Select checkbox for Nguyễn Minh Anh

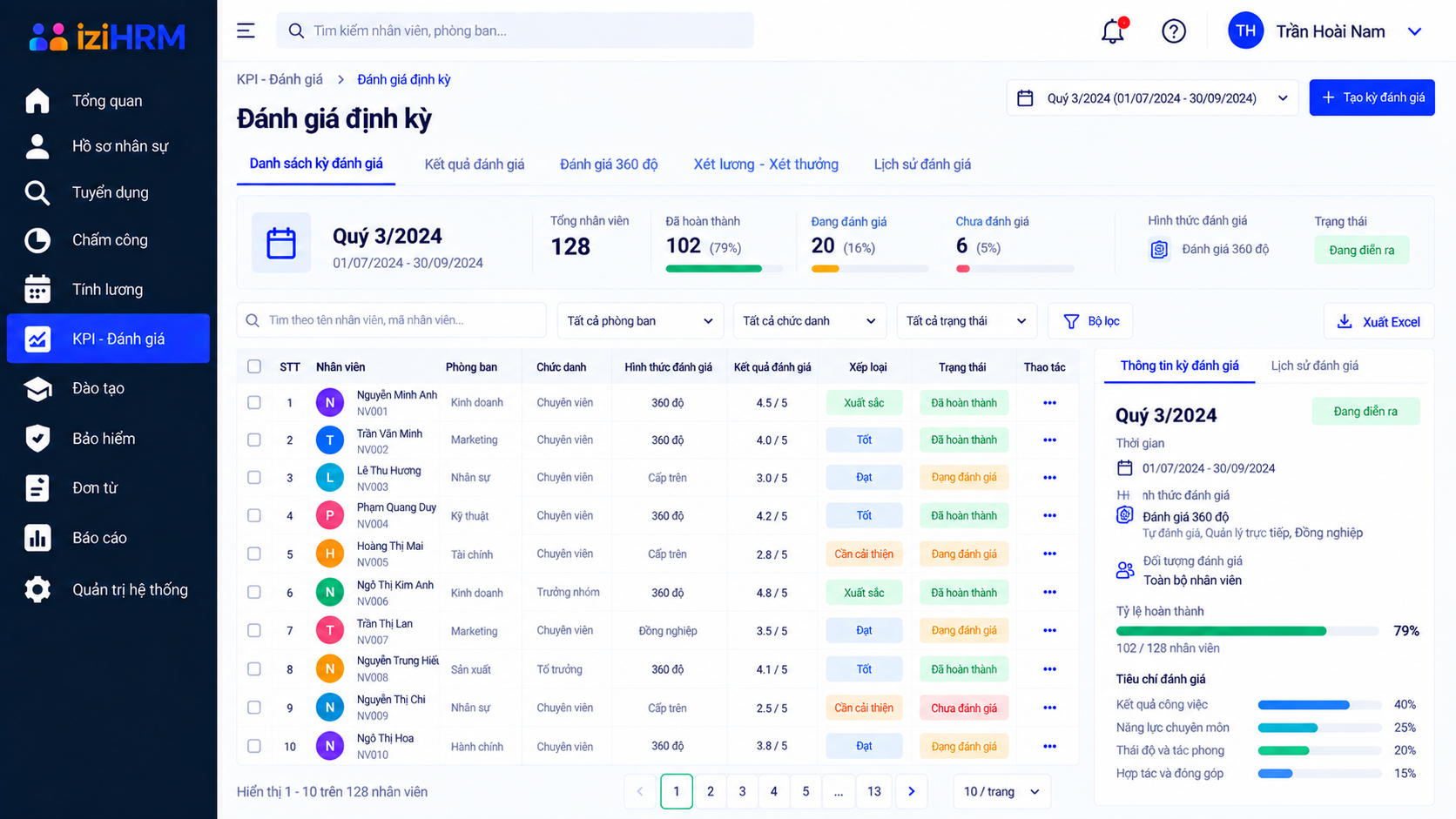click(x=254, y=403)
